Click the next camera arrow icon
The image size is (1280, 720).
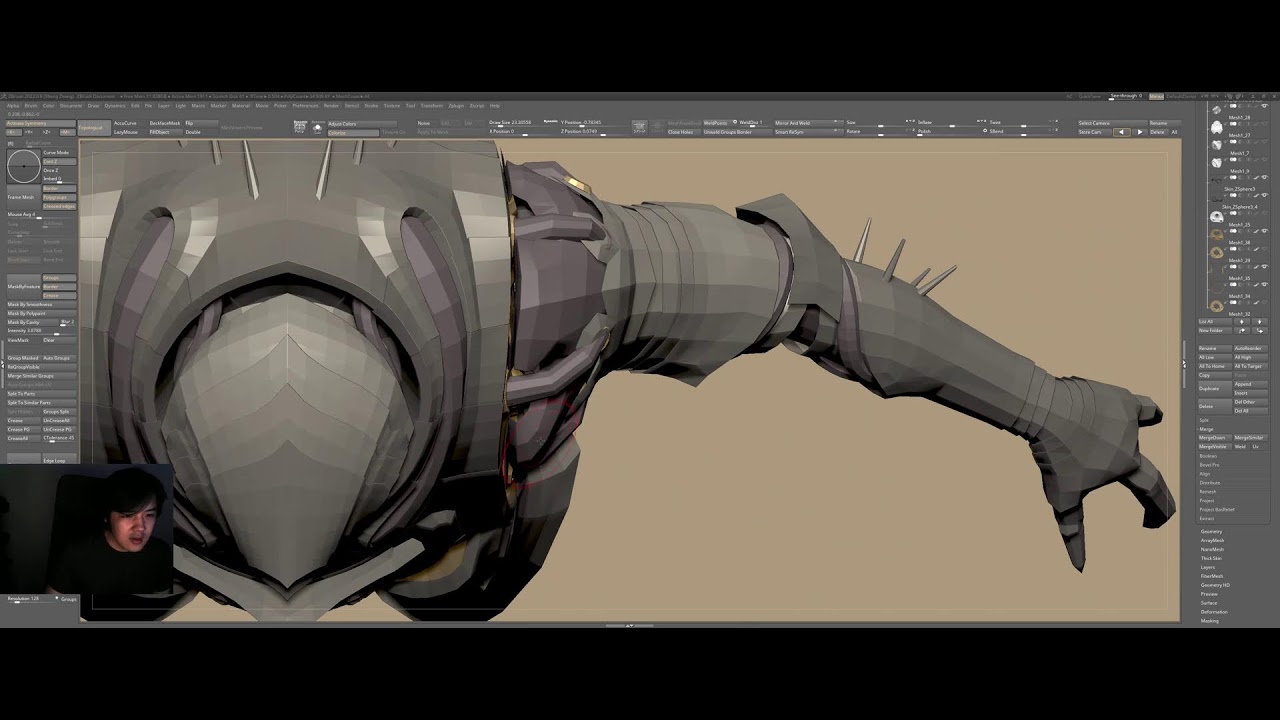point(1139,132)
